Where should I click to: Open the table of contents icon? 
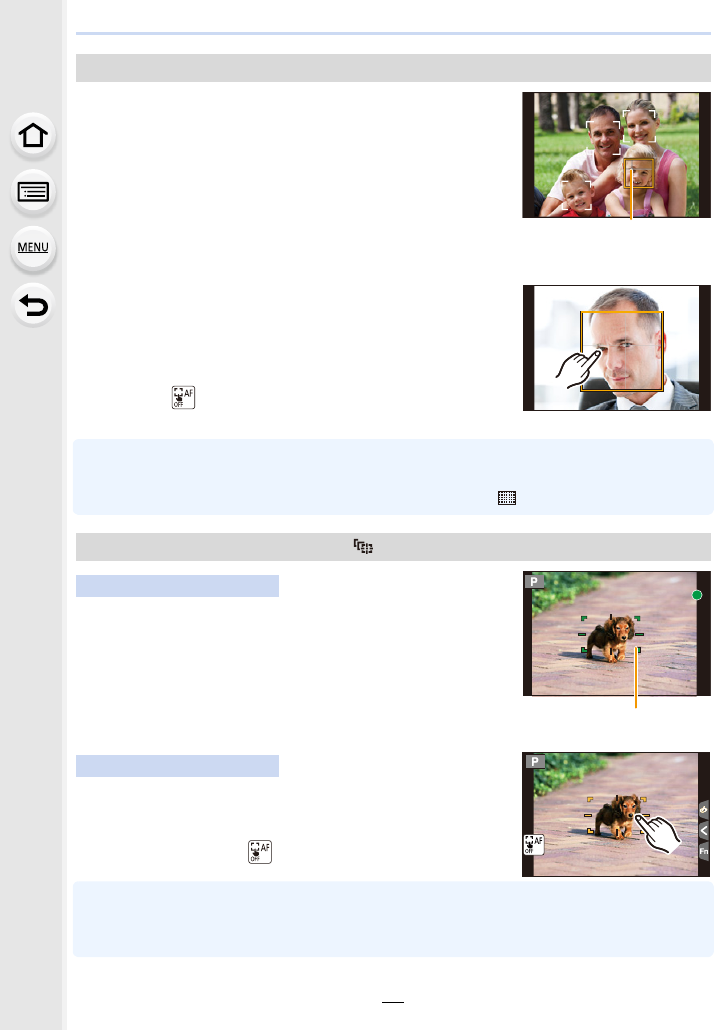[x=33, y=192]
